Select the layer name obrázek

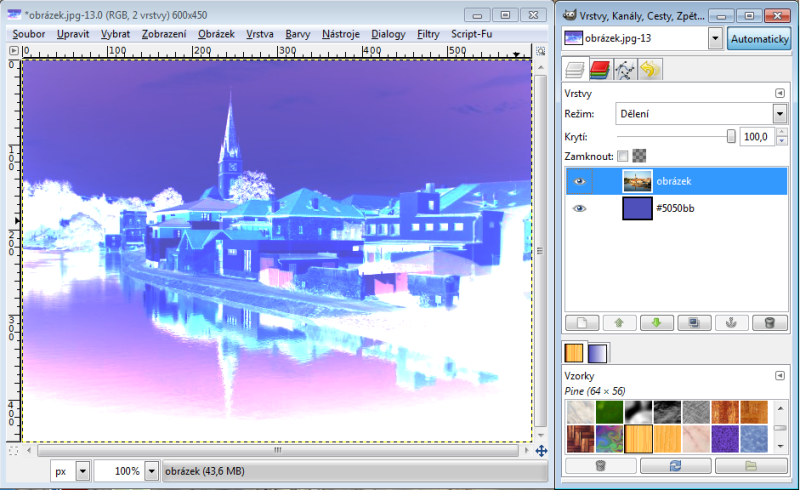pos(674,181)
